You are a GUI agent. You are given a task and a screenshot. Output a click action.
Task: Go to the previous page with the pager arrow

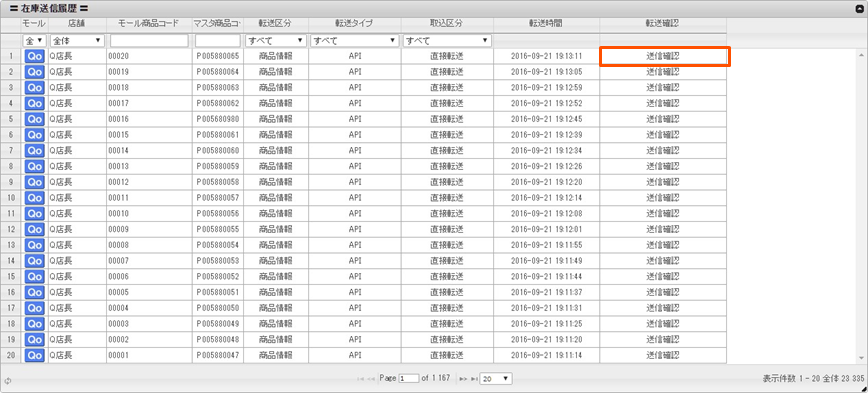click(371, 379)
